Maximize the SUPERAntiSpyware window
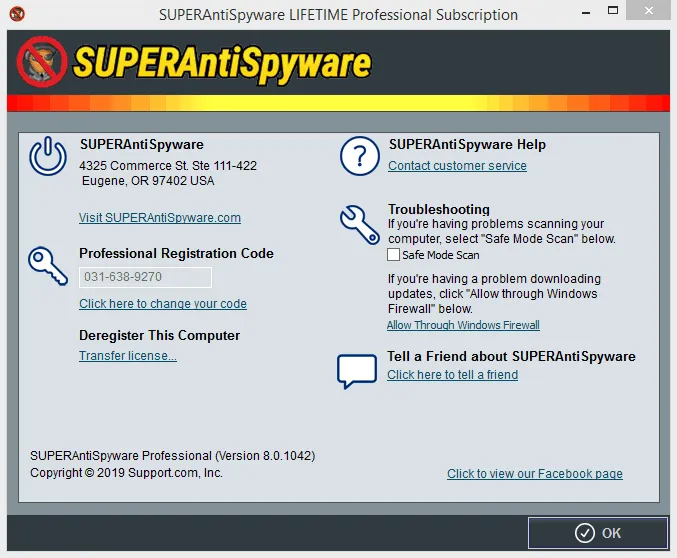 (x=613, y=10)
